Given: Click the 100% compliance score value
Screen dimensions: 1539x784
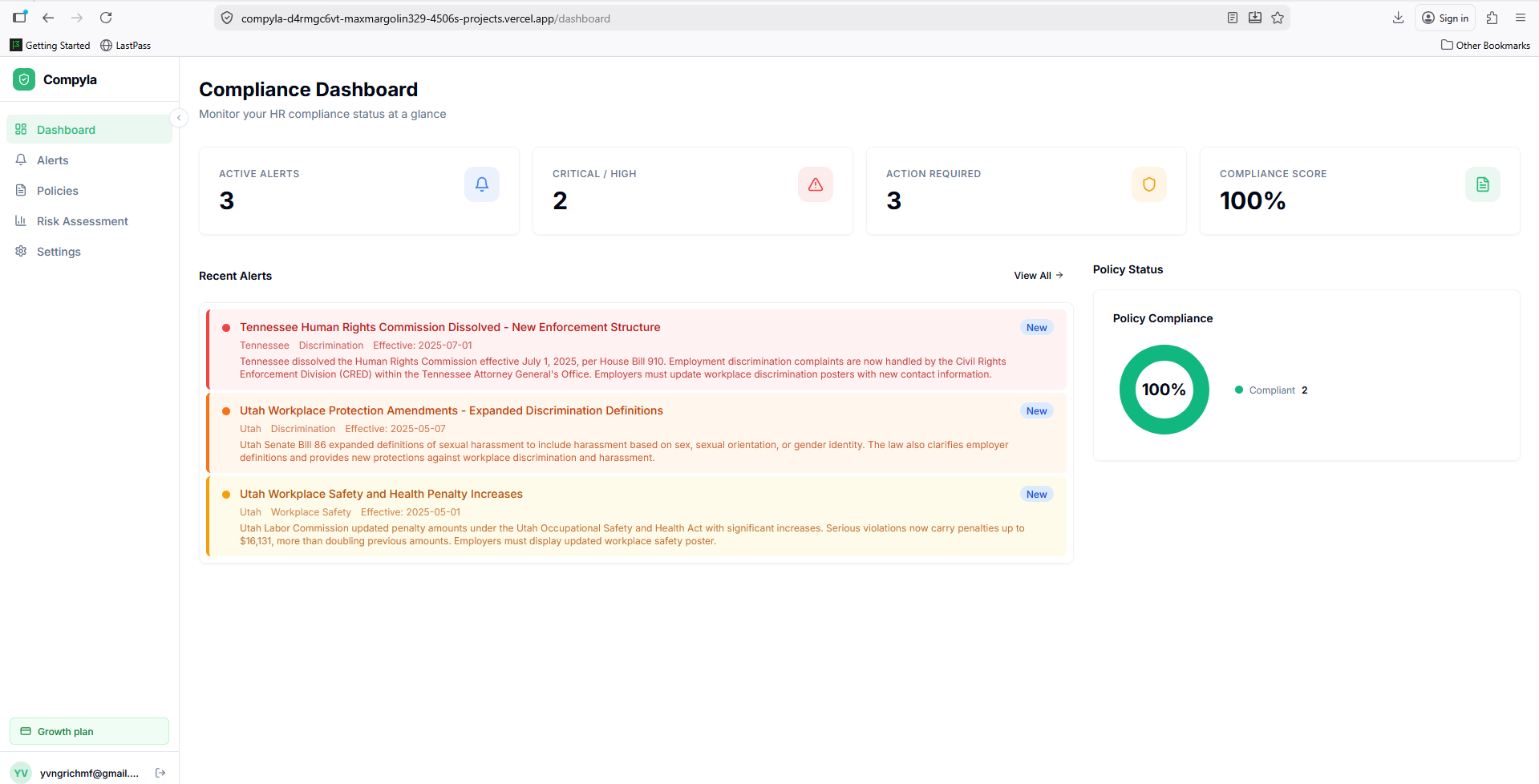Looking at the screenshot, I should point(1253,200).
